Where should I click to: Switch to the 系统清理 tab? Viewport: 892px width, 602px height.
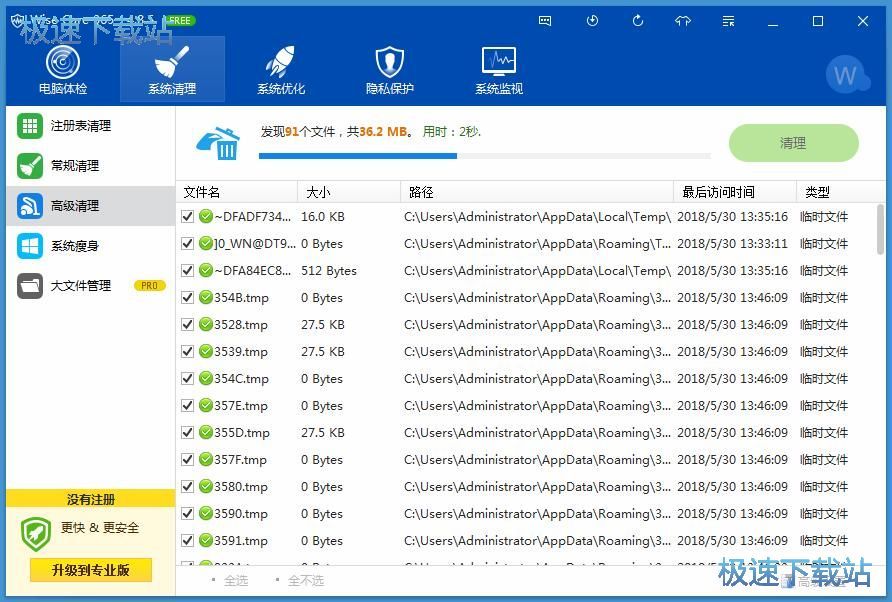coord(172,70)
